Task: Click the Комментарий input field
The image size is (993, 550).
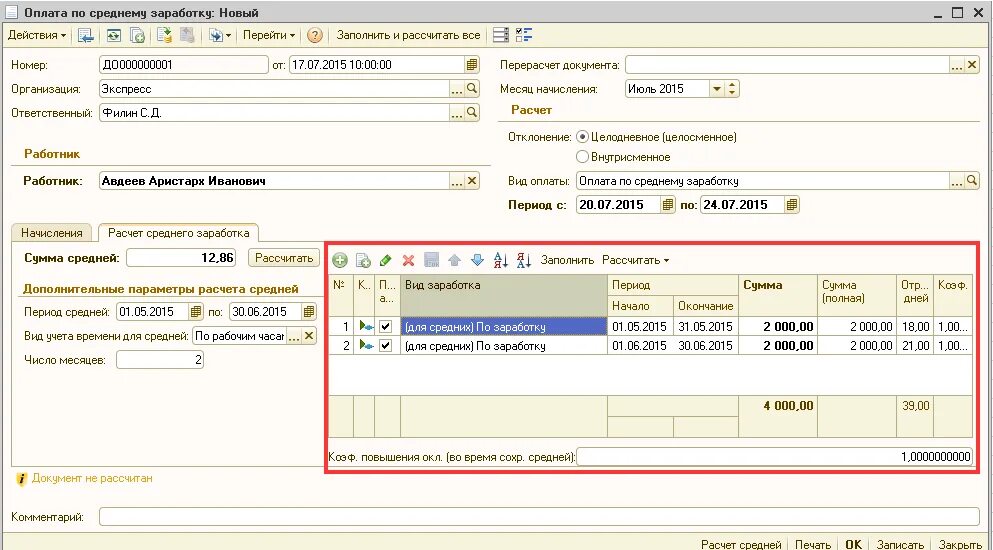Action: pyautogui.click(x=539, y=517)
